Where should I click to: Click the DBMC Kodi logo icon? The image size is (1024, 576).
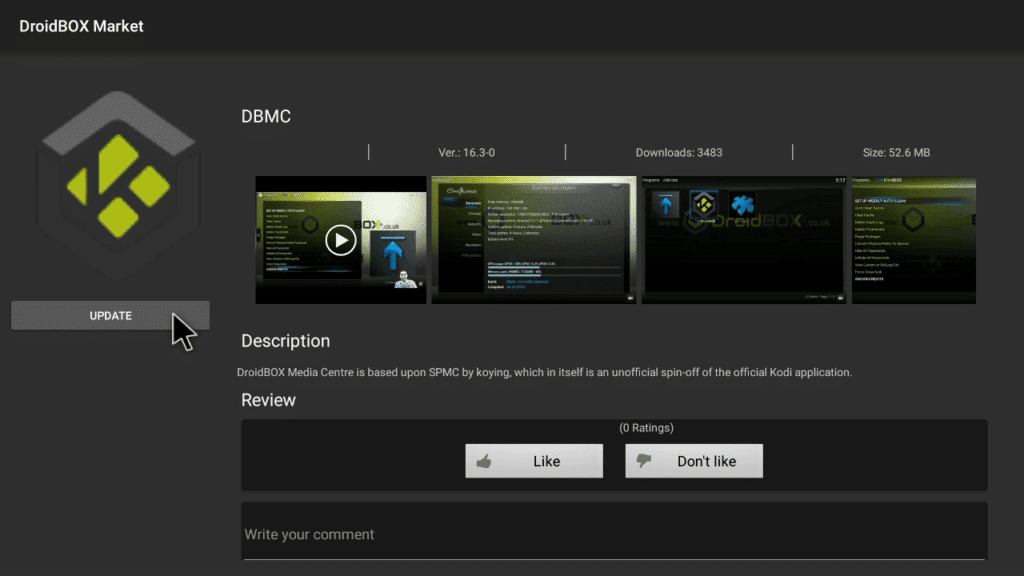pyautogui.click(x=118, y=186)
